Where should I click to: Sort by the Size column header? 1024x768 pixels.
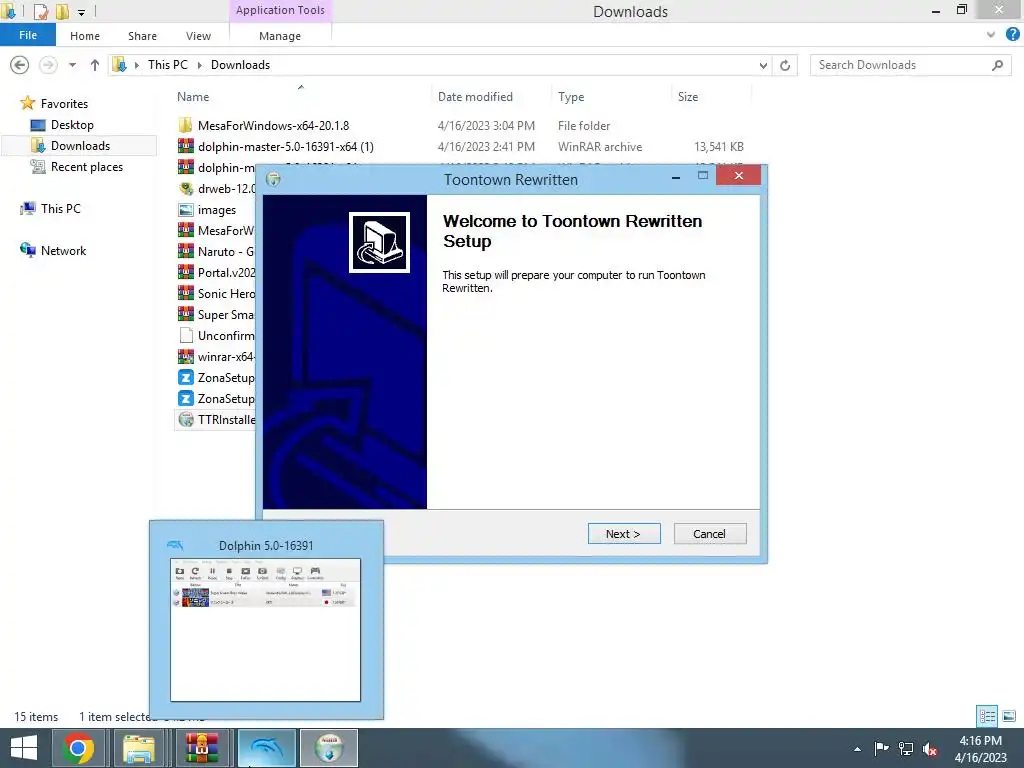click(688, 97)
